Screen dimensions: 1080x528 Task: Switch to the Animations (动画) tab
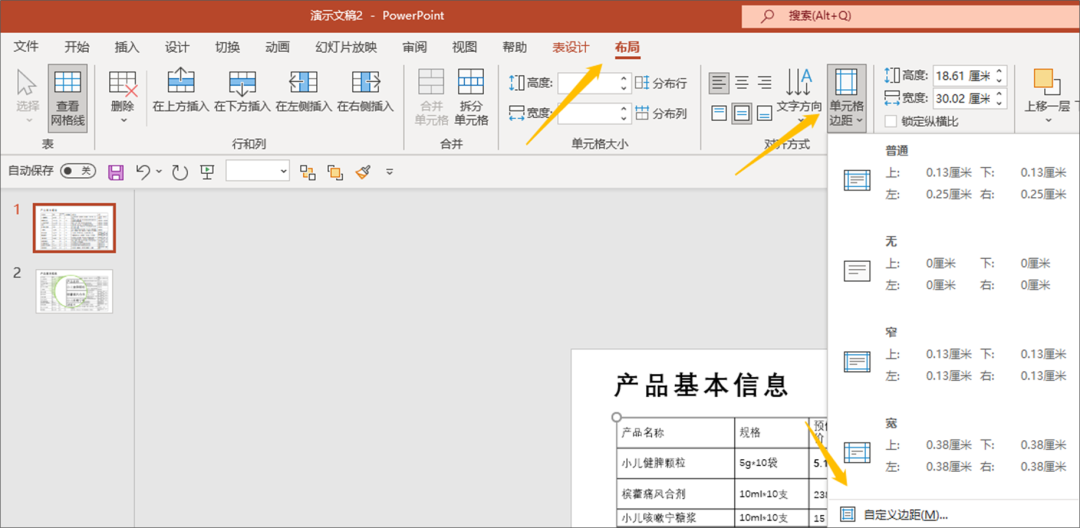click(278, 47)
